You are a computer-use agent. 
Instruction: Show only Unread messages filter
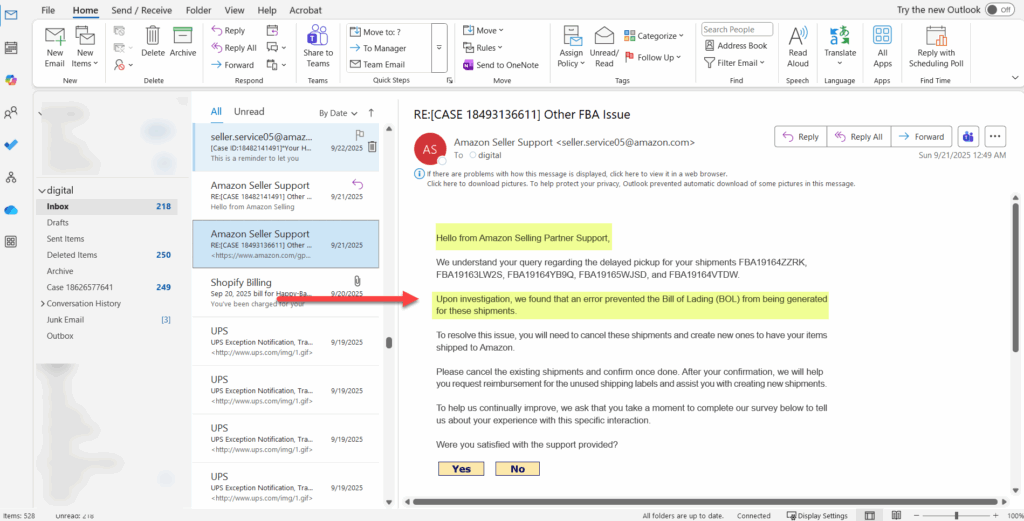coord(249,112)
